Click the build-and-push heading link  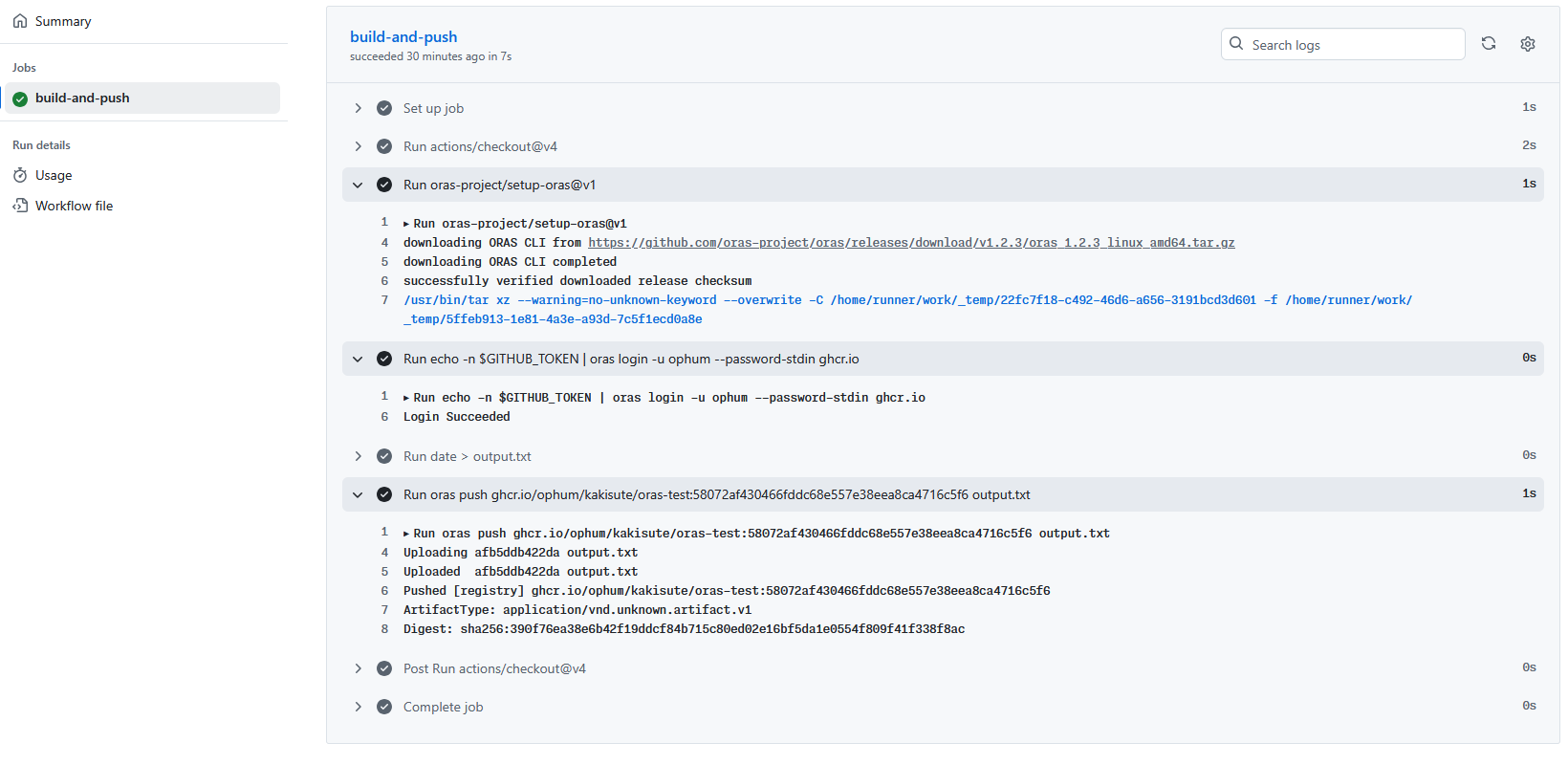pyautogui.click(x=403, y=36)
